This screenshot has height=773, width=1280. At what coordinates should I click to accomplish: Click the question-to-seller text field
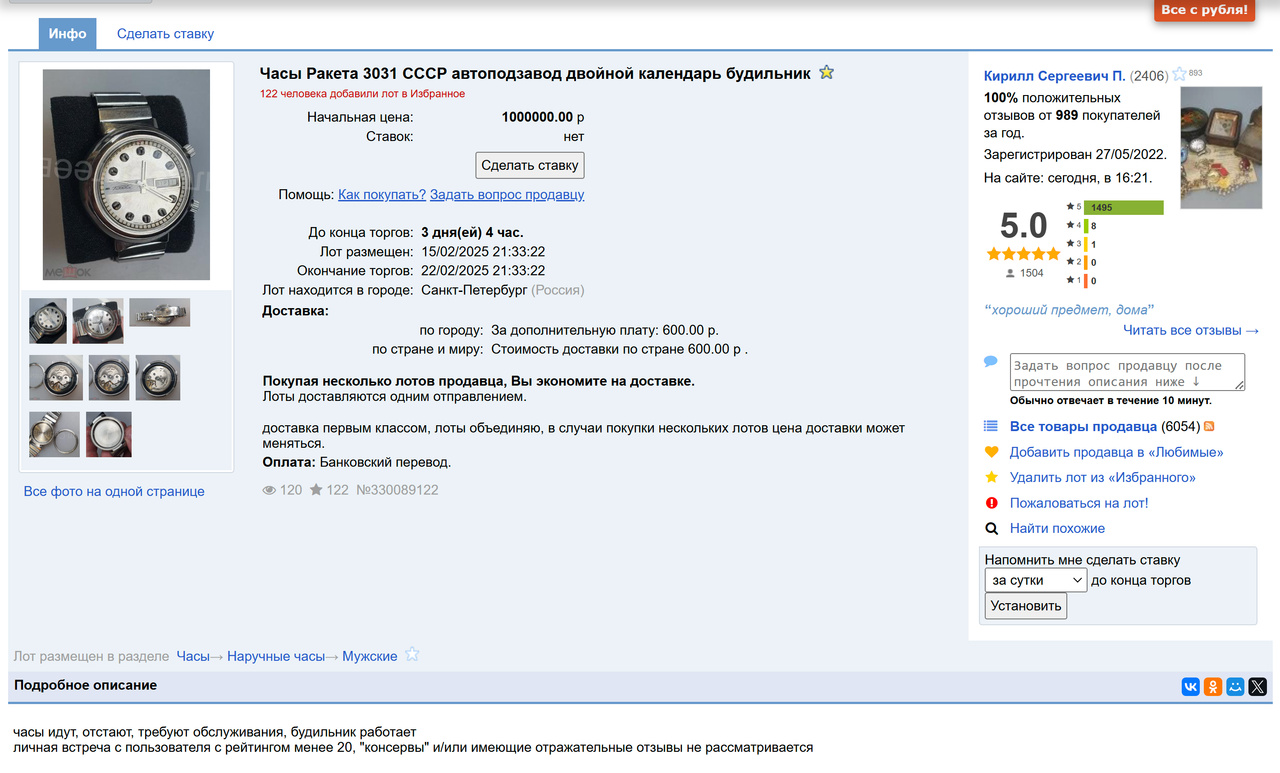click(1127, 372)
